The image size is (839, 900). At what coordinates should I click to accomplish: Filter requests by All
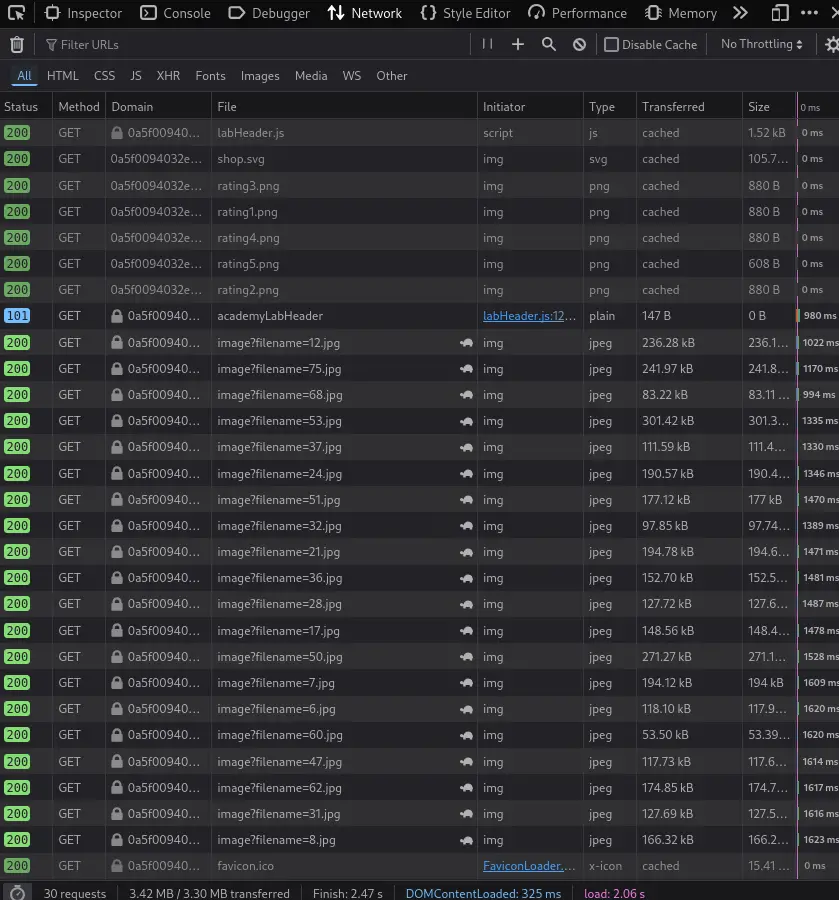24,76
